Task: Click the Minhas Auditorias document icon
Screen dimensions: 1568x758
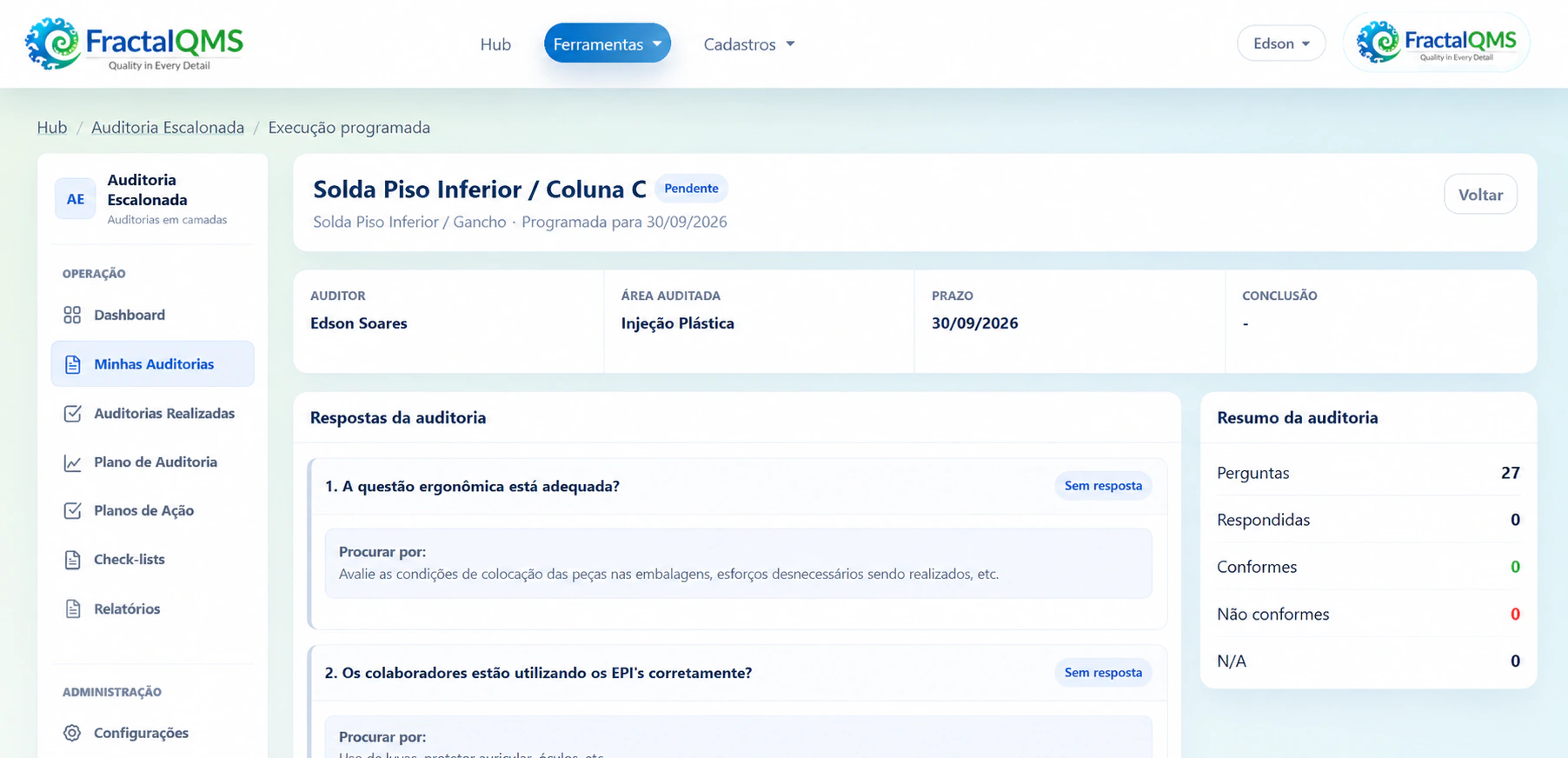Action: pos(73,364)
